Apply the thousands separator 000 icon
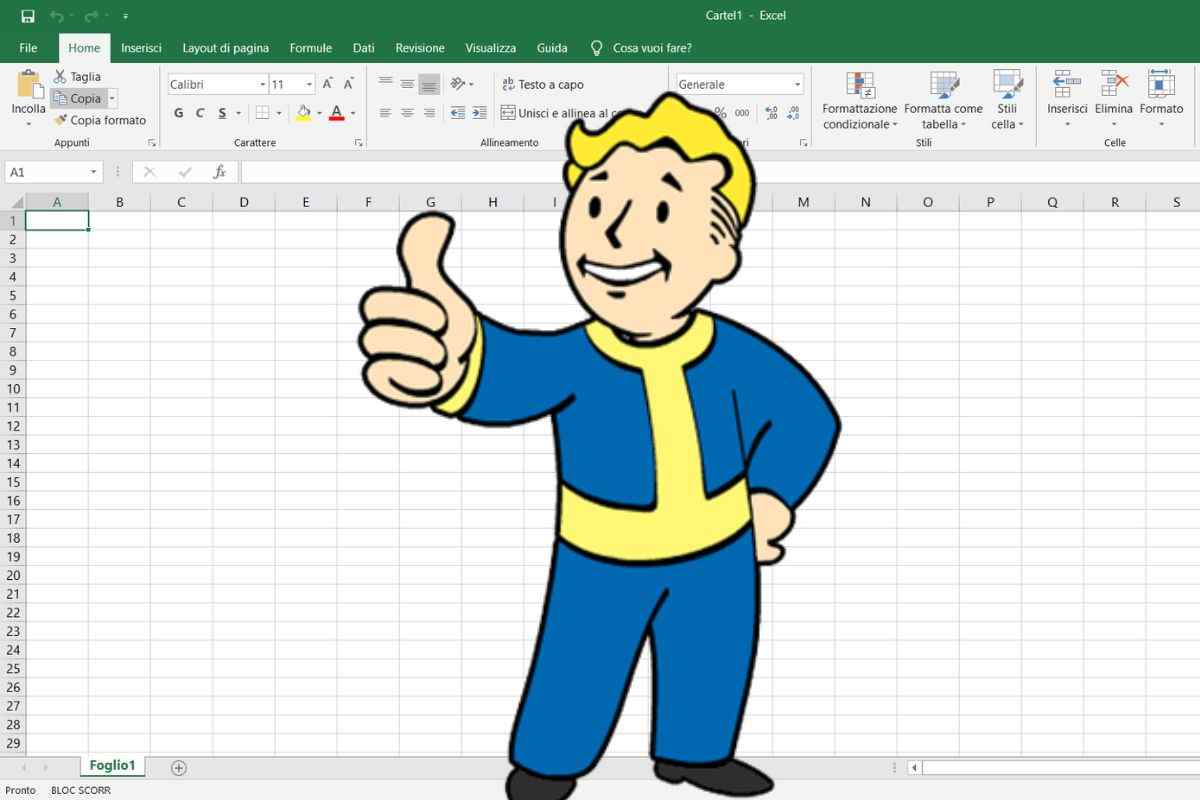This screenshot has height=800, width=1200. coord(742,113)
